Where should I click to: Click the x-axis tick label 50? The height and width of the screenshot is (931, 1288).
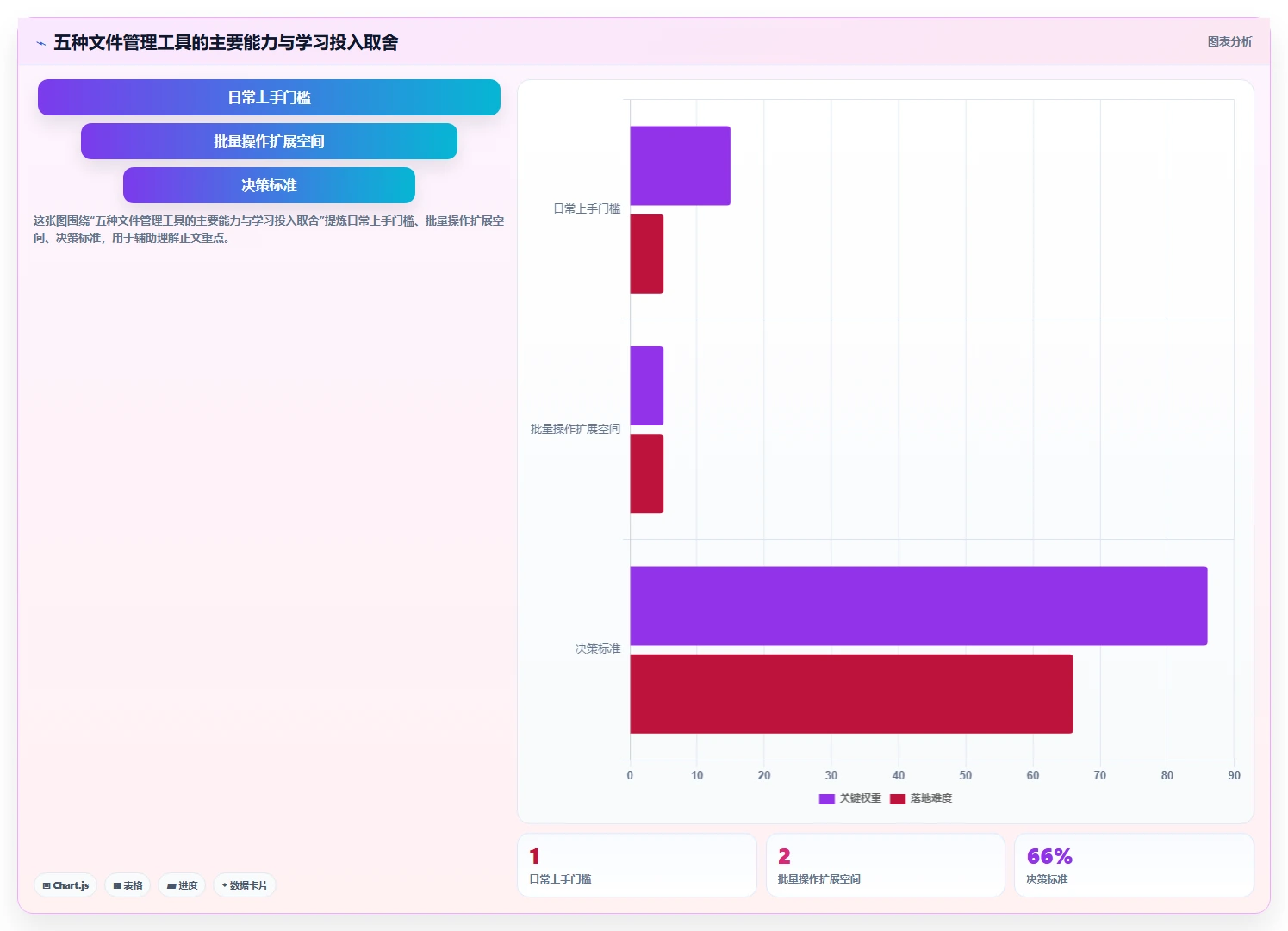click(x=965, y=775)
